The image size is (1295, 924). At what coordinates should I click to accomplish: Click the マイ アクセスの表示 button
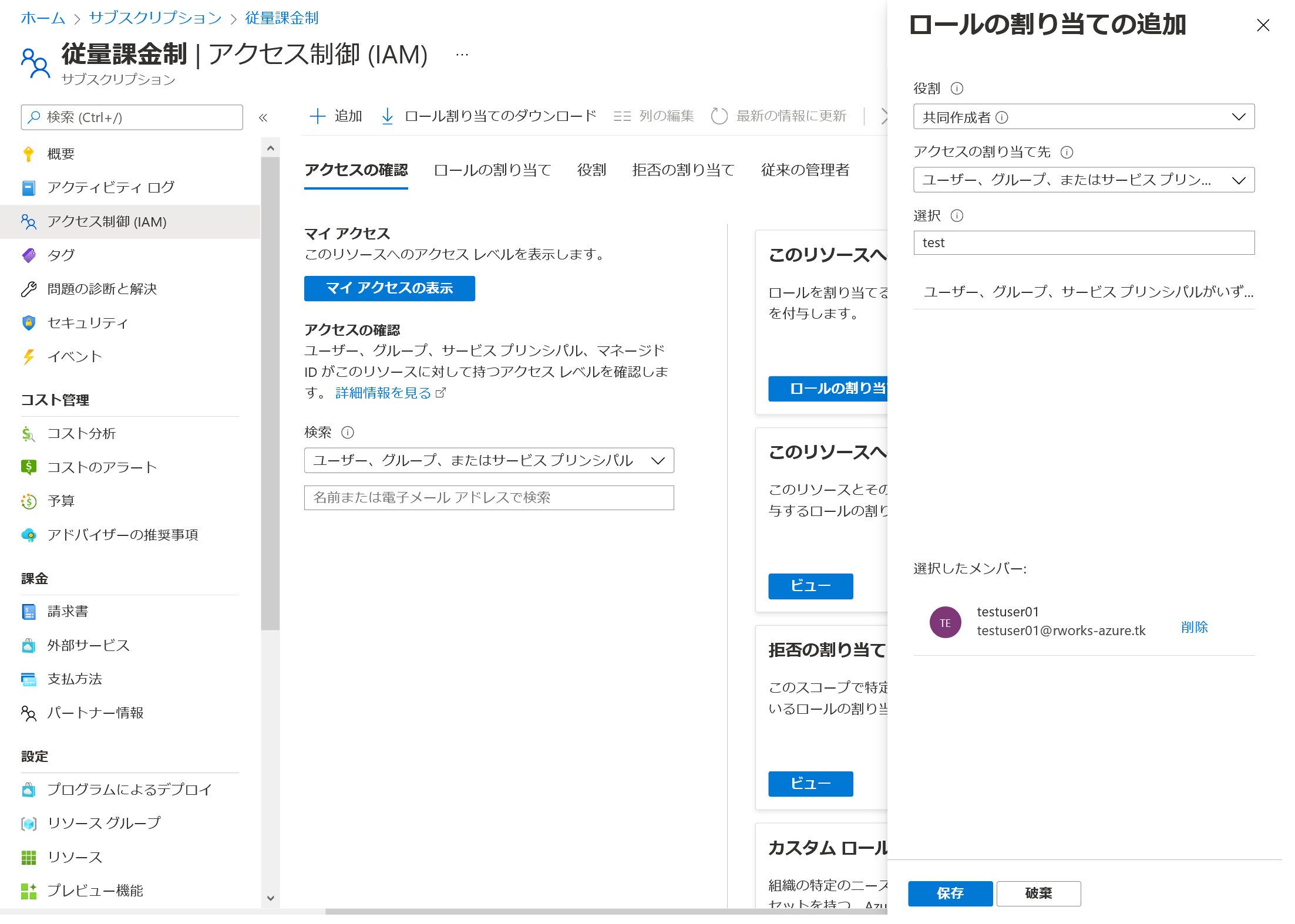(389, 288)
